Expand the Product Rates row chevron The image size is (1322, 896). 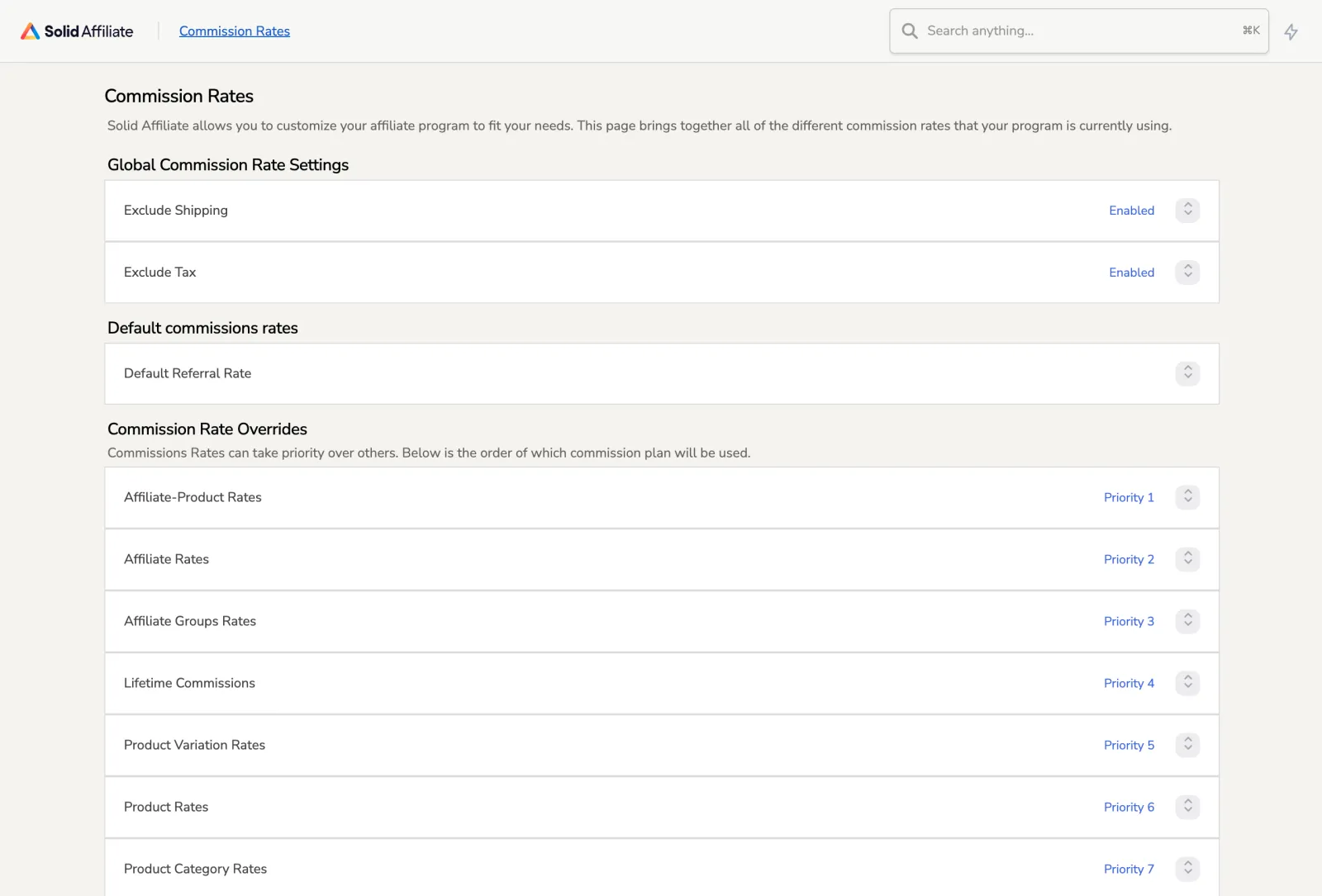(1187, 807)
